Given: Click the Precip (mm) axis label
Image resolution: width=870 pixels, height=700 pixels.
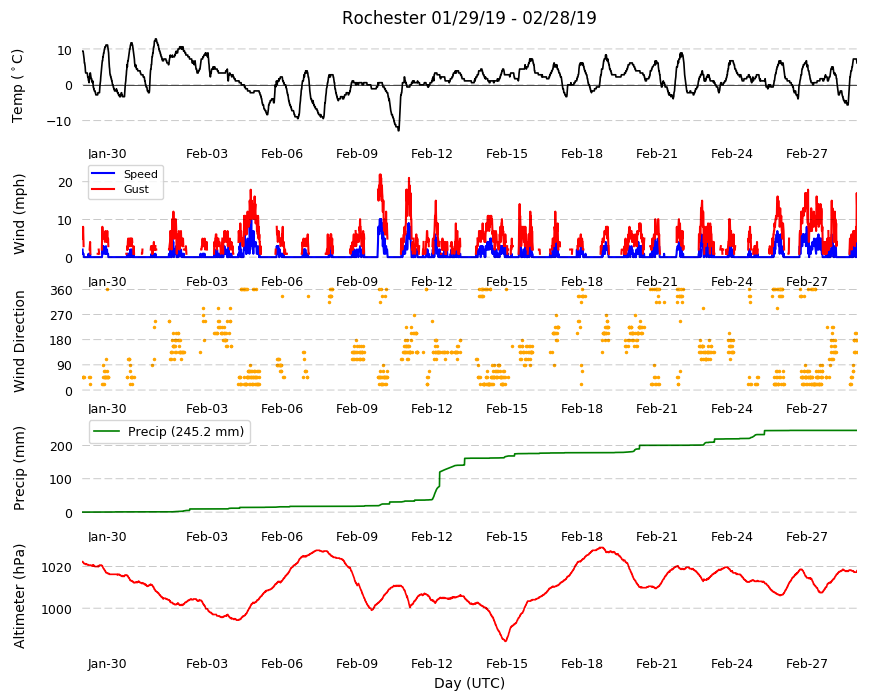Looking at the screenshot, I should [x=19, y=468].
